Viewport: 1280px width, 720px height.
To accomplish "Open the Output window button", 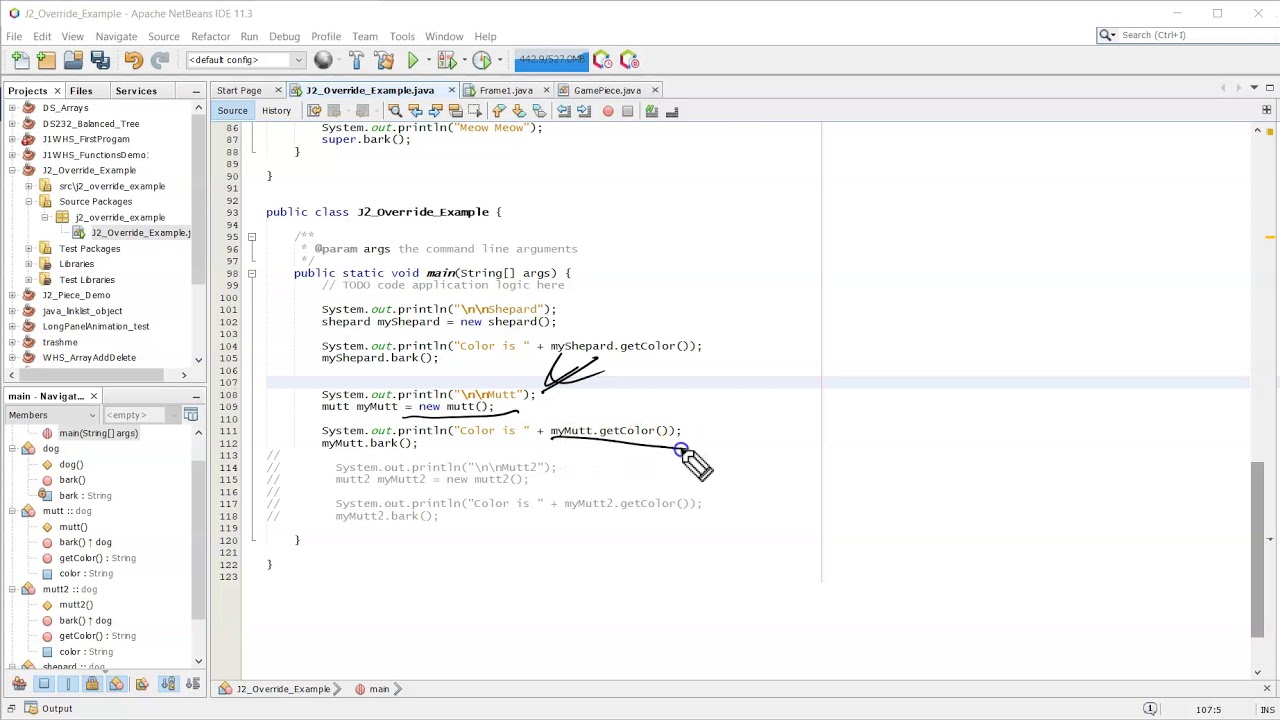I will tap(48, 708).
